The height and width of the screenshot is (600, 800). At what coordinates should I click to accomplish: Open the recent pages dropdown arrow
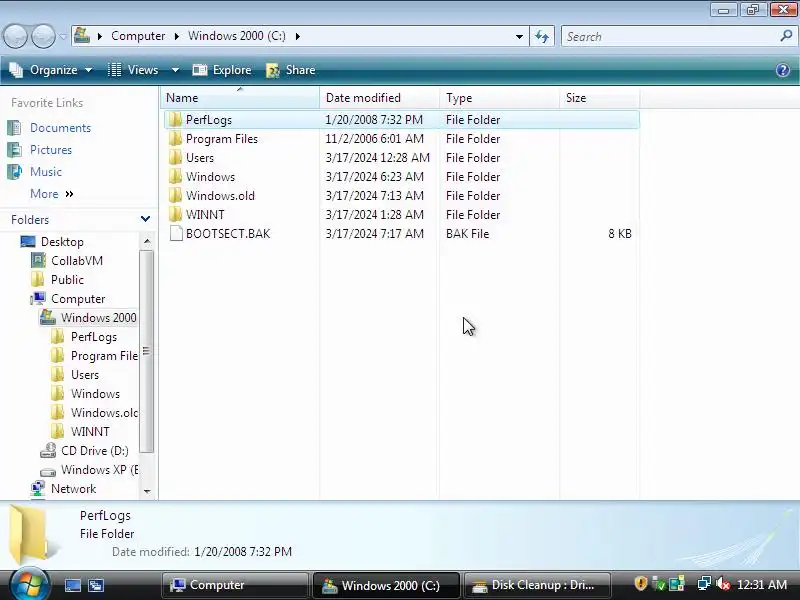pos(63,37)
